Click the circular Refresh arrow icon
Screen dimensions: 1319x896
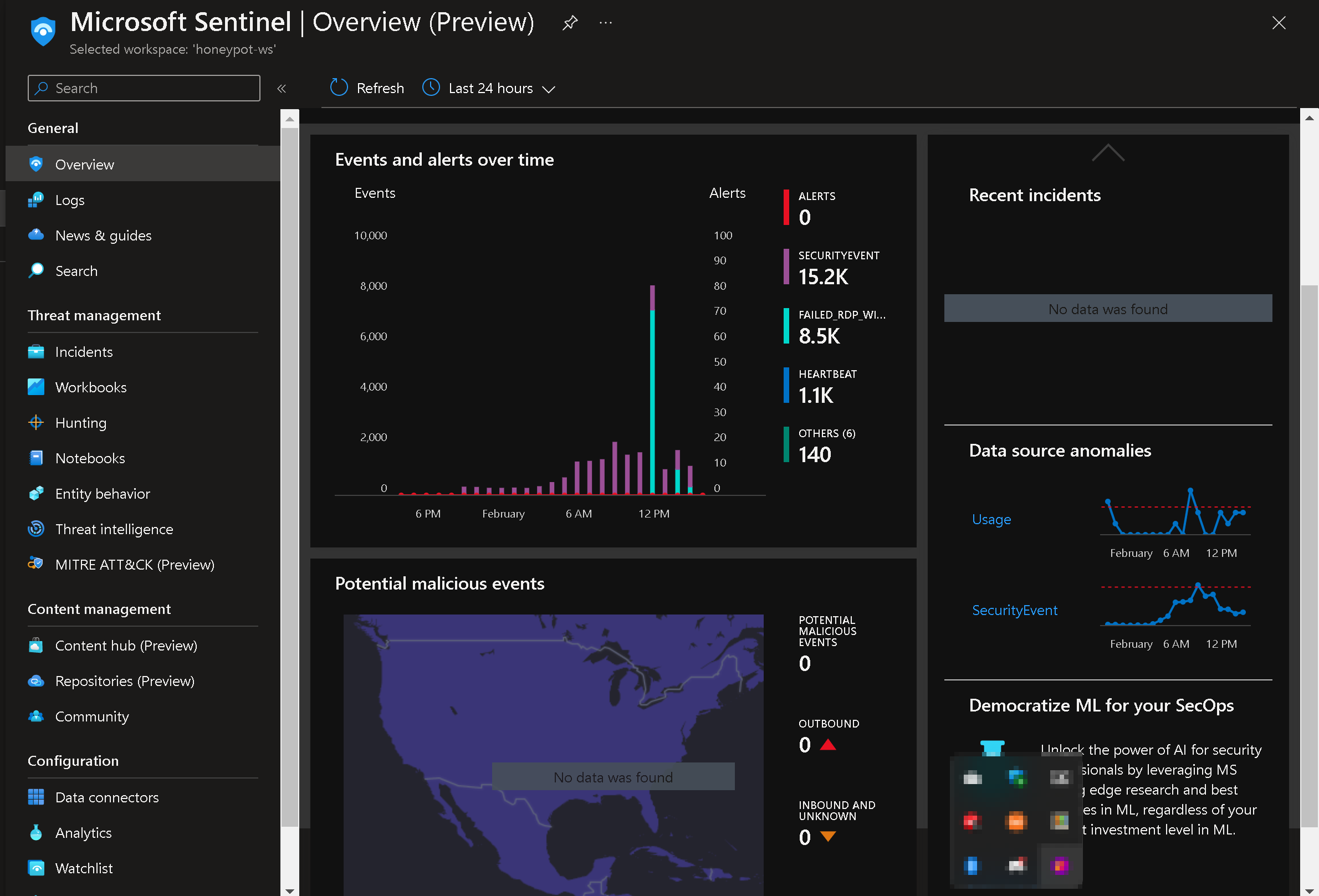point(339,88)
